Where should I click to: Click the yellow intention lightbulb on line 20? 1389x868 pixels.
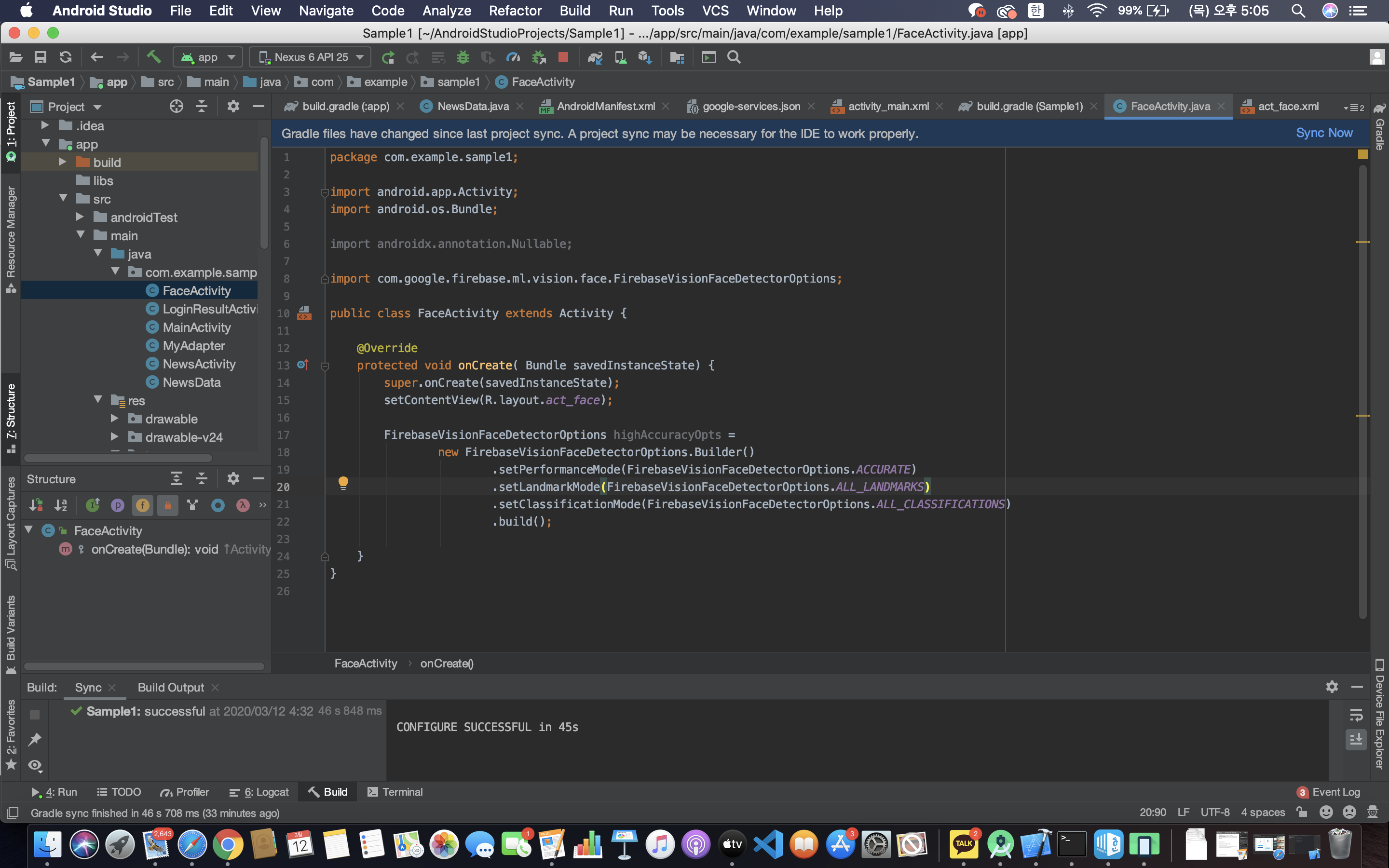(x=342, y=483)
